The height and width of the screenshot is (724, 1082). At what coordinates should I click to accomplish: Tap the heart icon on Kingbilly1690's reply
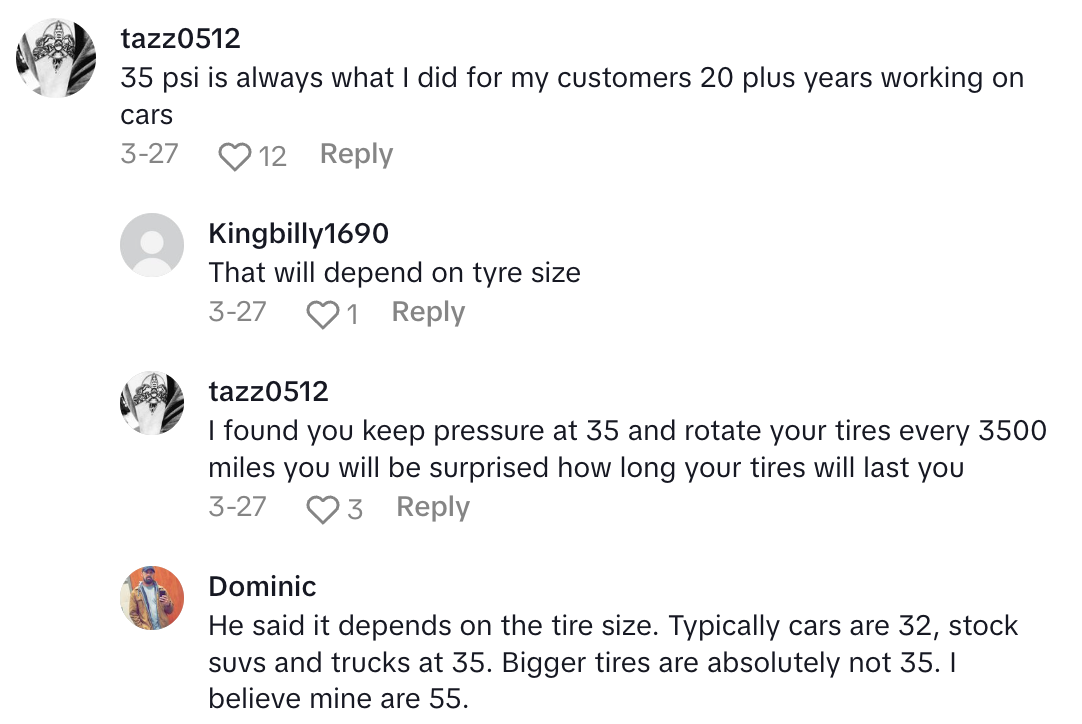[324, 312]
